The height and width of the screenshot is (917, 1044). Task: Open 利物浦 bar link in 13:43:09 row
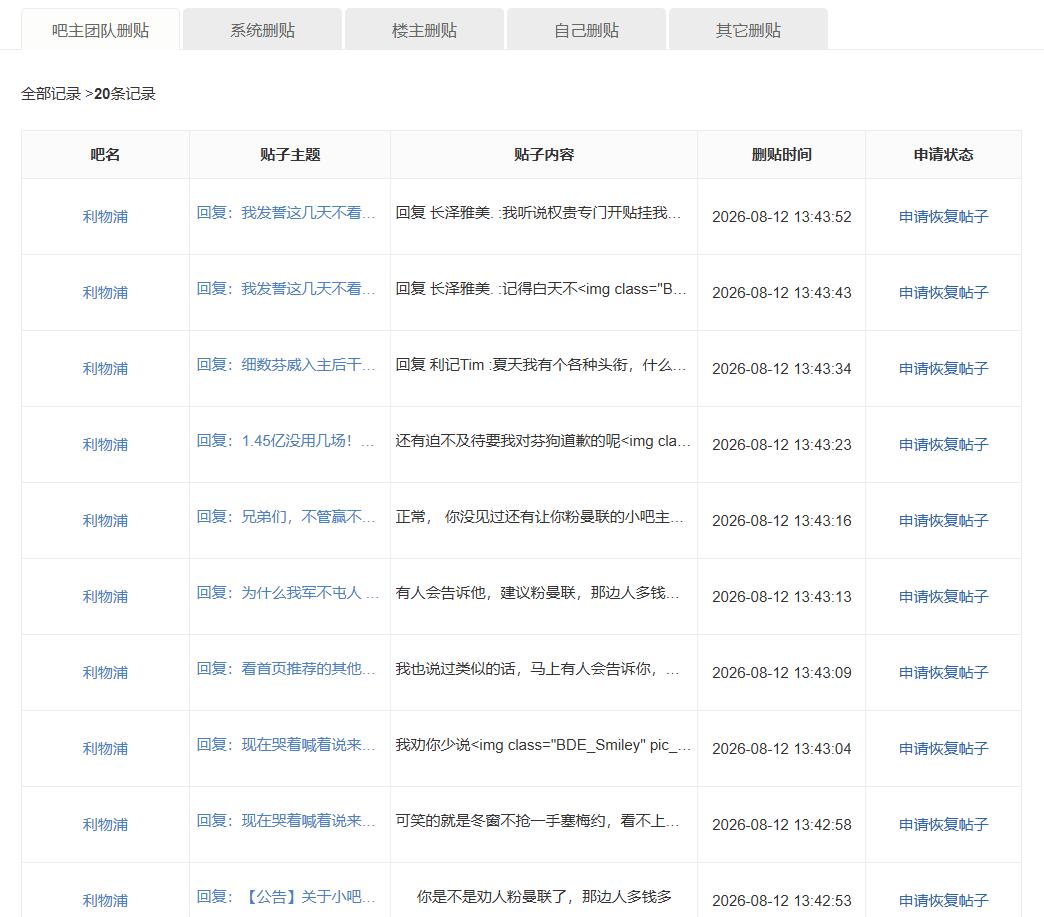pos(105,672)
